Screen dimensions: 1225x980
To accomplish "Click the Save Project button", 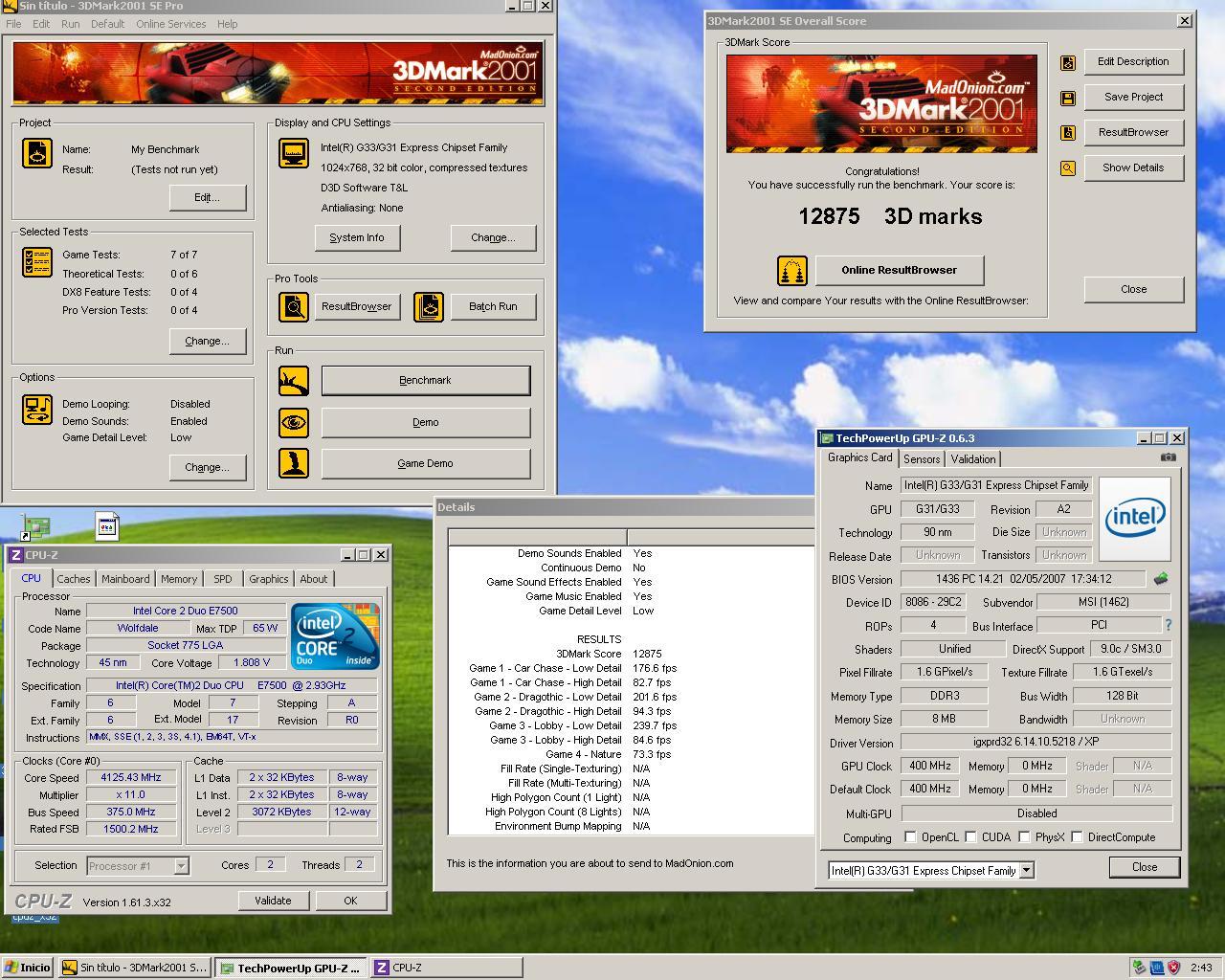I will (1133, 98).
